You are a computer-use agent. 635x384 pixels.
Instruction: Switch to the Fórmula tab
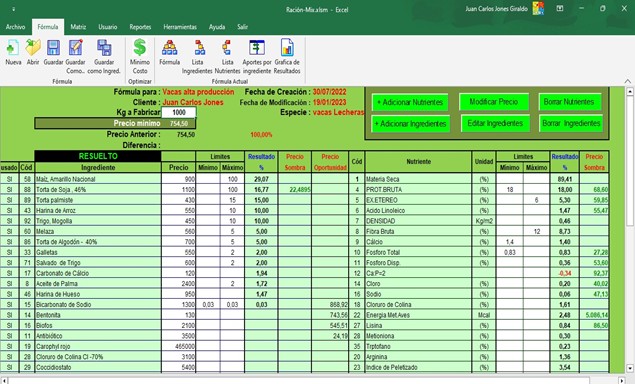pyautogui.click(x=48, y=27)
